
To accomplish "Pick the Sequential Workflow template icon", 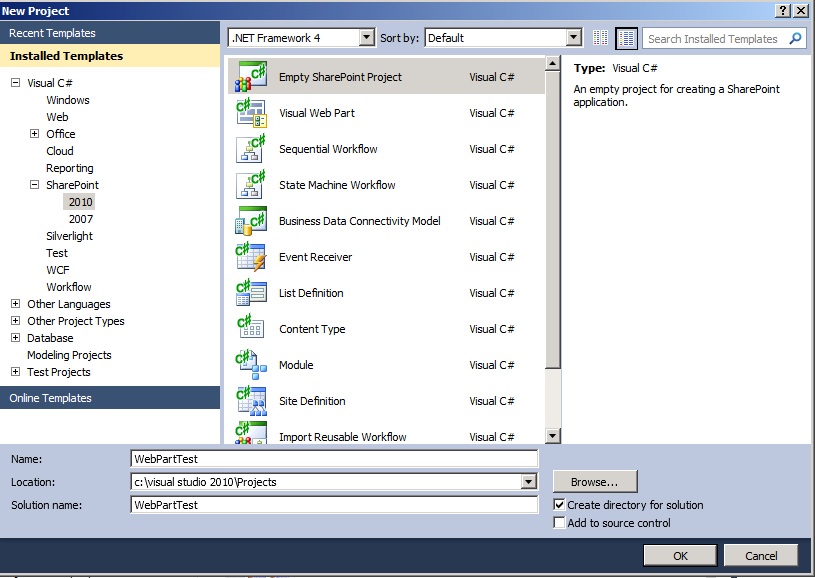I will [251, 149].
